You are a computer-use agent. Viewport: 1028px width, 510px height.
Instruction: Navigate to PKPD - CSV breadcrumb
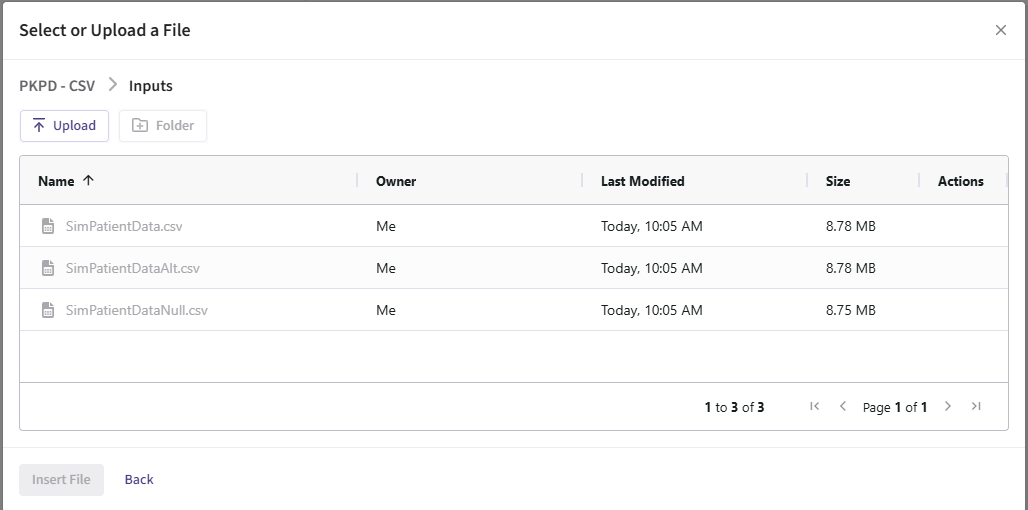pyautogui.click(x=57, y=86)
